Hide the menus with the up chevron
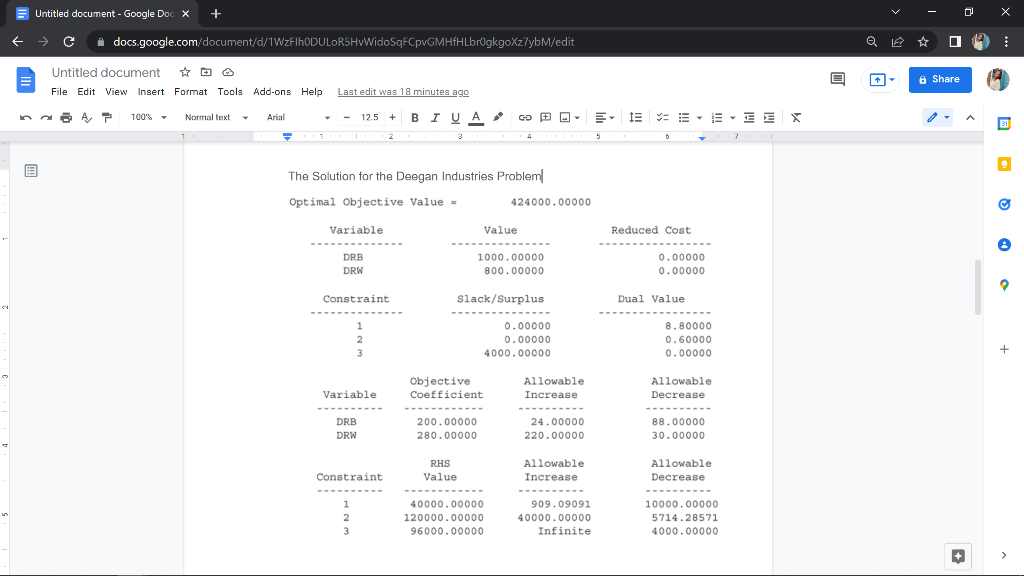 pyautogui.click(x=970, y=118)
